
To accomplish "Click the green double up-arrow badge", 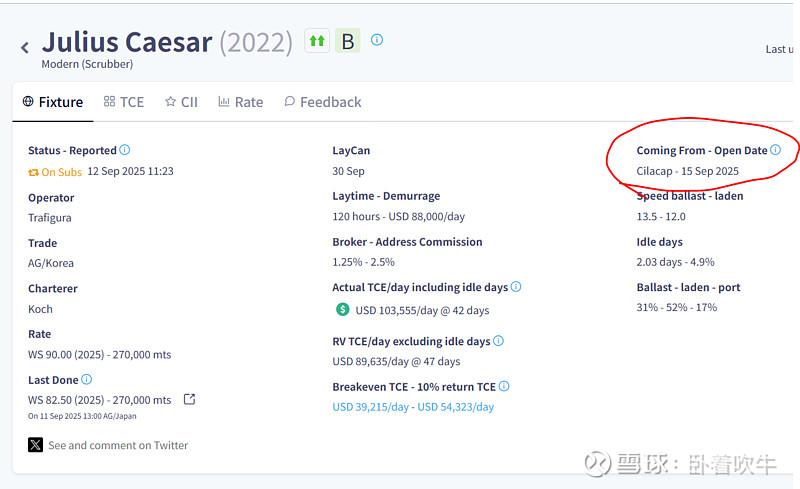I will 317,40.
